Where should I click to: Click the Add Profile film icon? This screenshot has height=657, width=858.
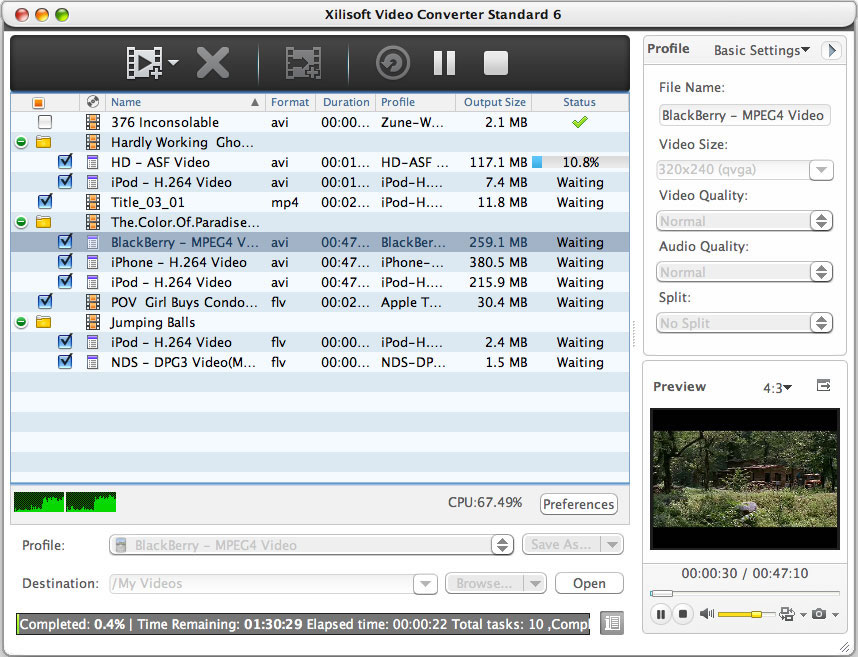[304, 63]
